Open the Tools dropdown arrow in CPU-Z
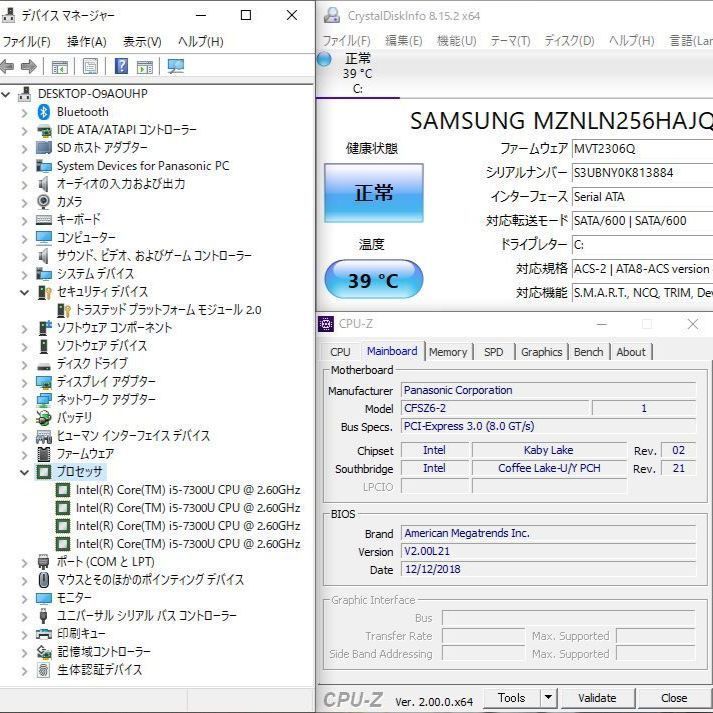The height and width of the screenshot is (713, 713). tap(548, 697)
